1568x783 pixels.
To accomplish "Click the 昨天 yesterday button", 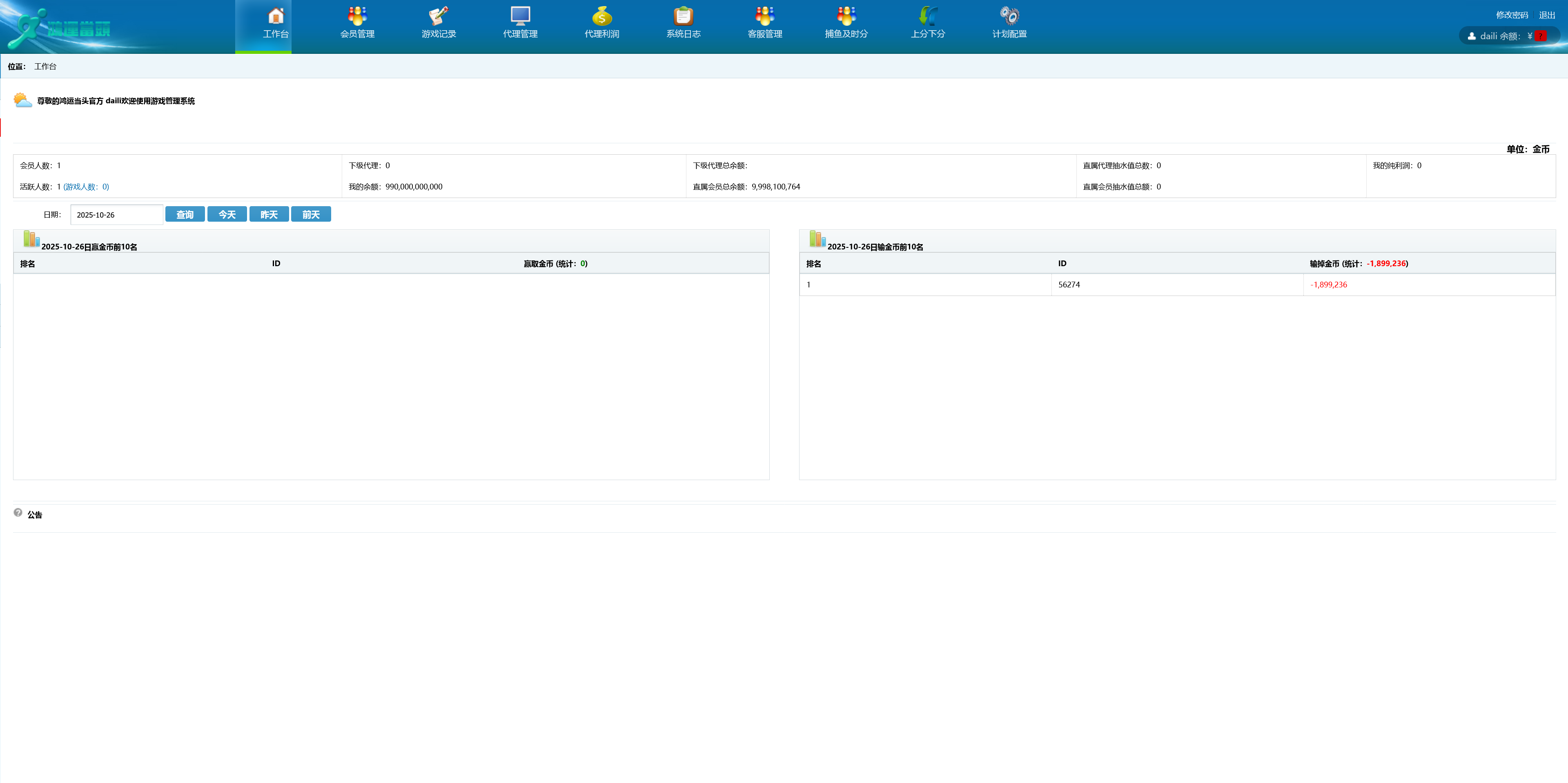I will (269, 215).
